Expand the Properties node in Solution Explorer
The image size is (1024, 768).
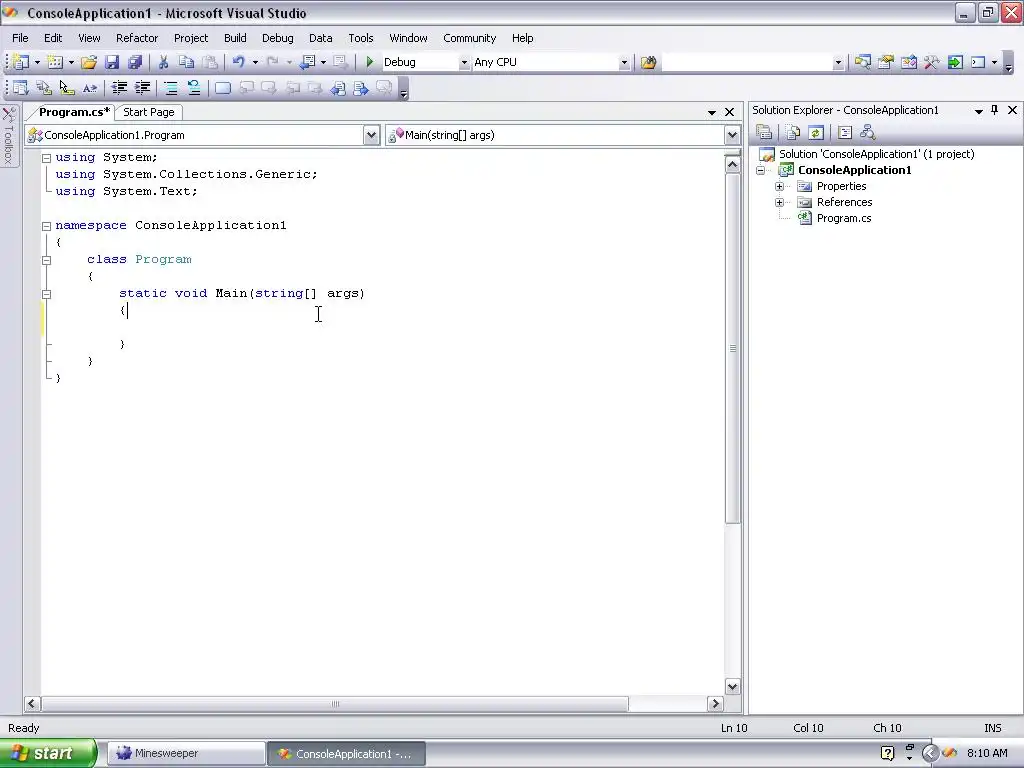pyautogui.click(x=779, y=186)
